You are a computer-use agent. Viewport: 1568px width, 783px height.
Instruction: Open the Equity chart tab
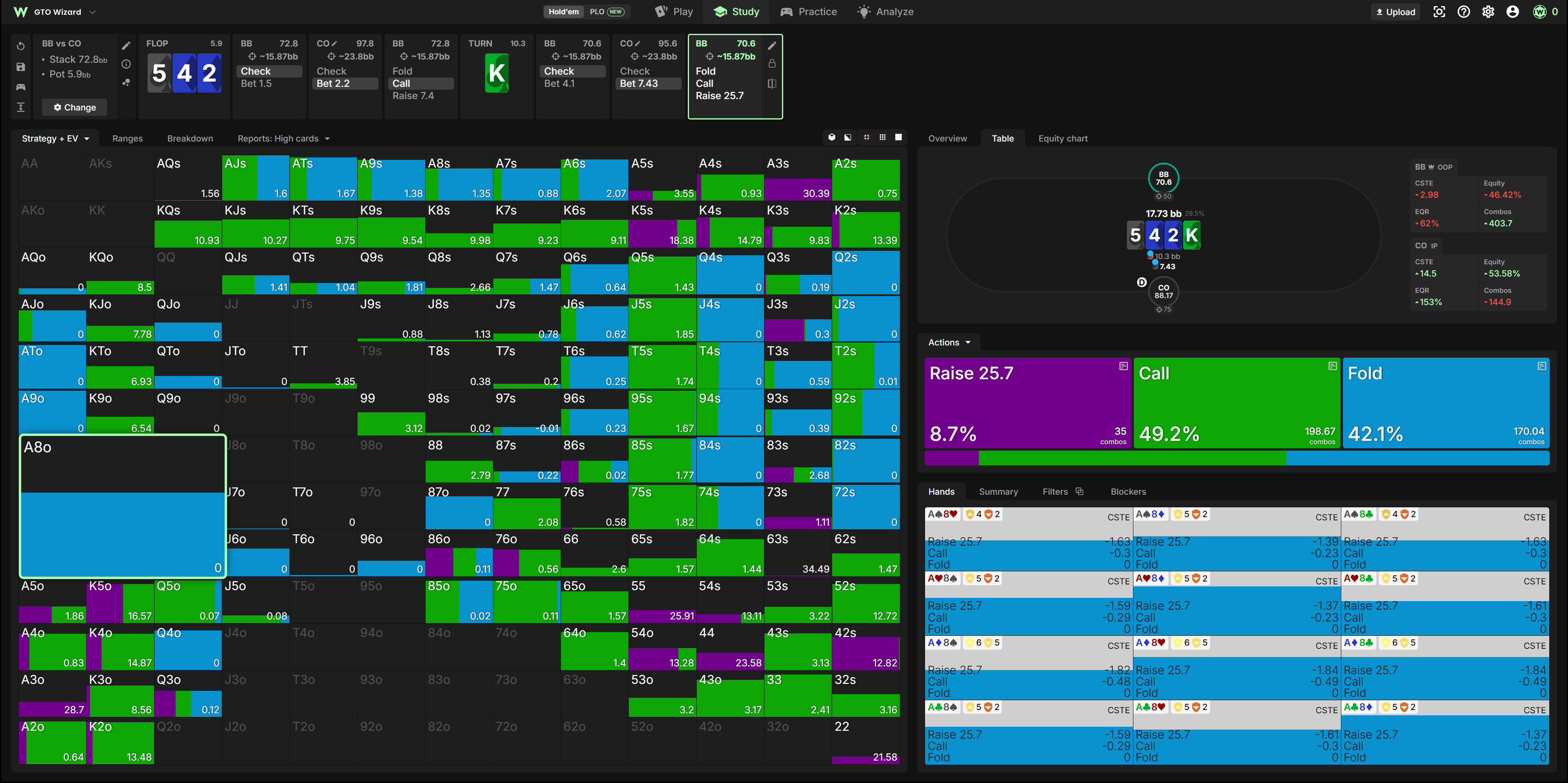[x=1063, y=138]
